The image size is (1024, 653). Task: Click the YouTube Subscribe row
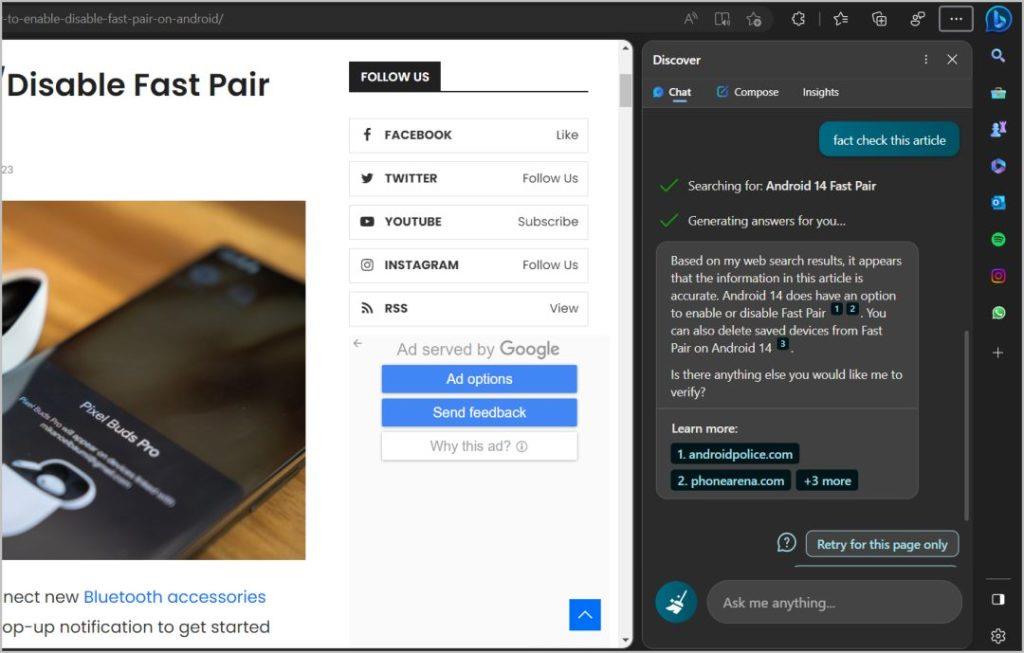pyautogui.click(x=468, y=222)
